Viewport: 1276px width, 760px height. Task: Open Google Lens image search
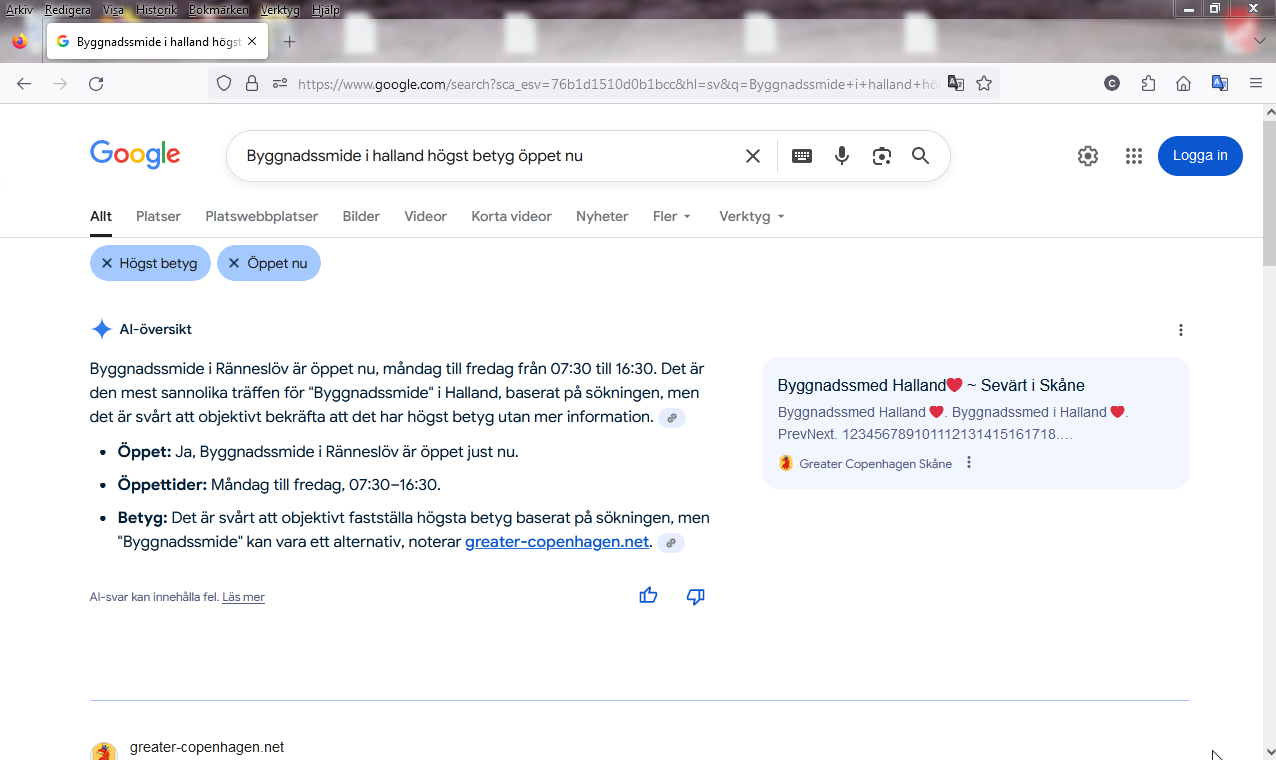tap(881, 156)
